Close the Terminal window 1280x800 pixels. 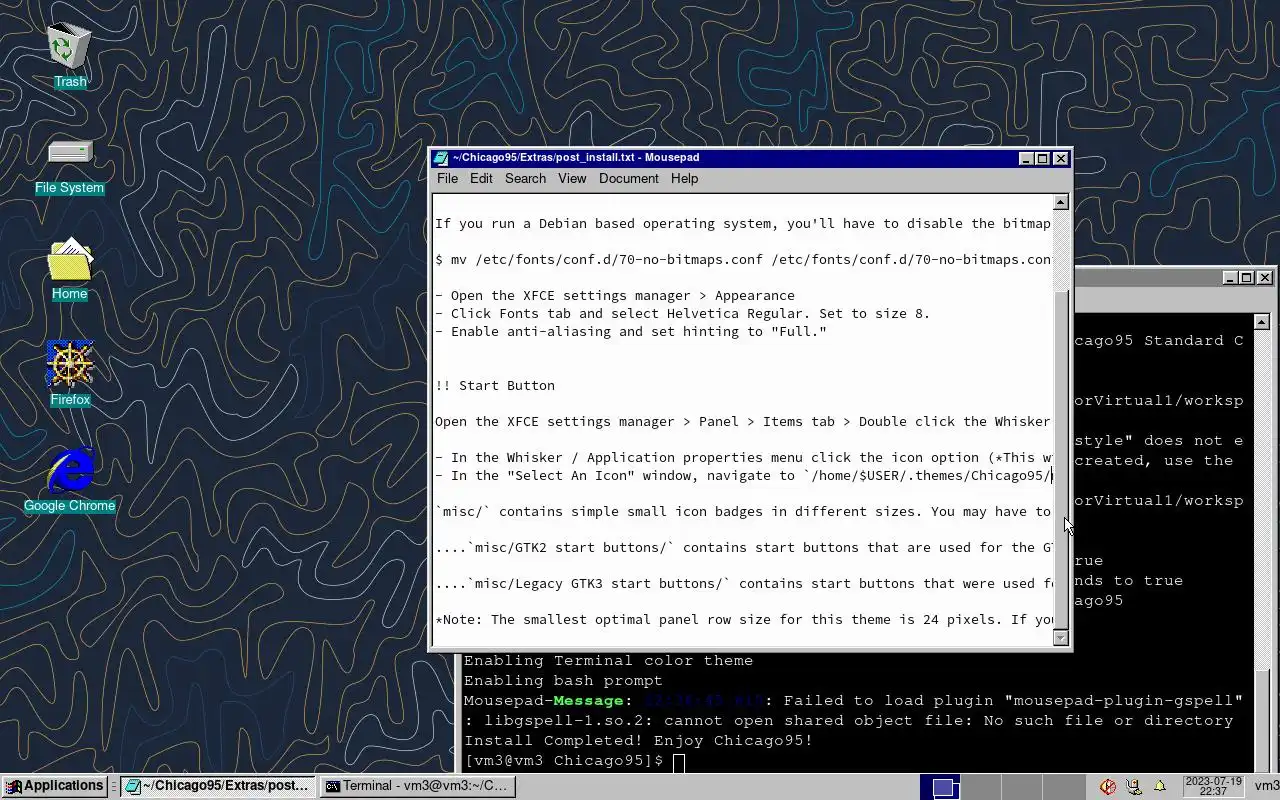[x=1264, y=278]
